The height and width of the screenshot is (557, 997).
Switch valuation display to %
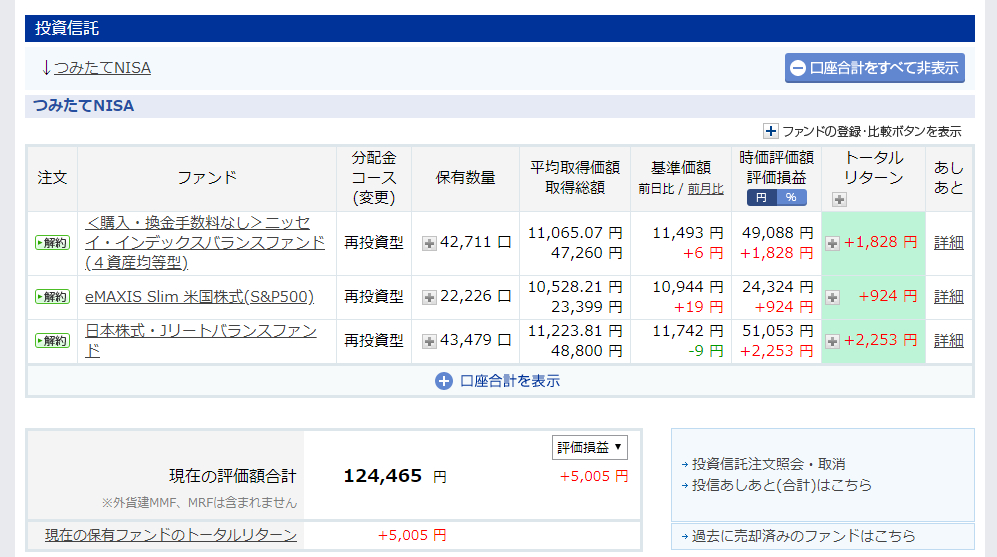(x=791, y=198)
